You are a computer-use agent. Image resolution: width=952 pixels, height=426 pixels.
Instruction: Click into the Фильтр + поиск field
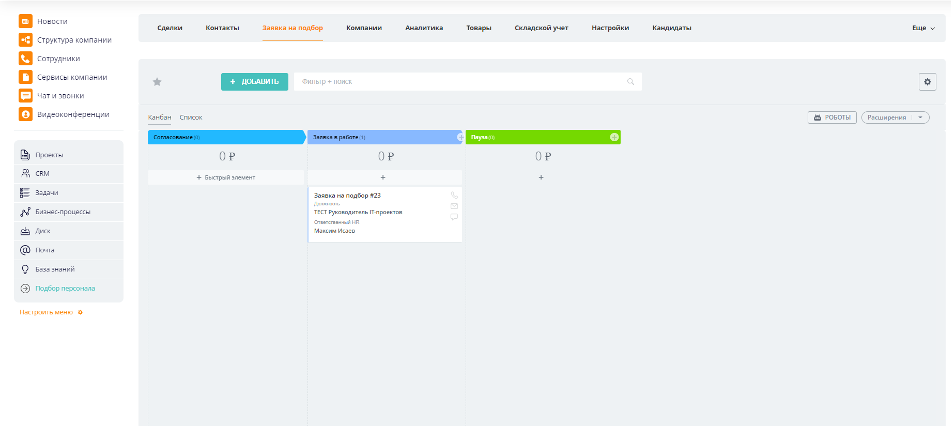(460, 82)
